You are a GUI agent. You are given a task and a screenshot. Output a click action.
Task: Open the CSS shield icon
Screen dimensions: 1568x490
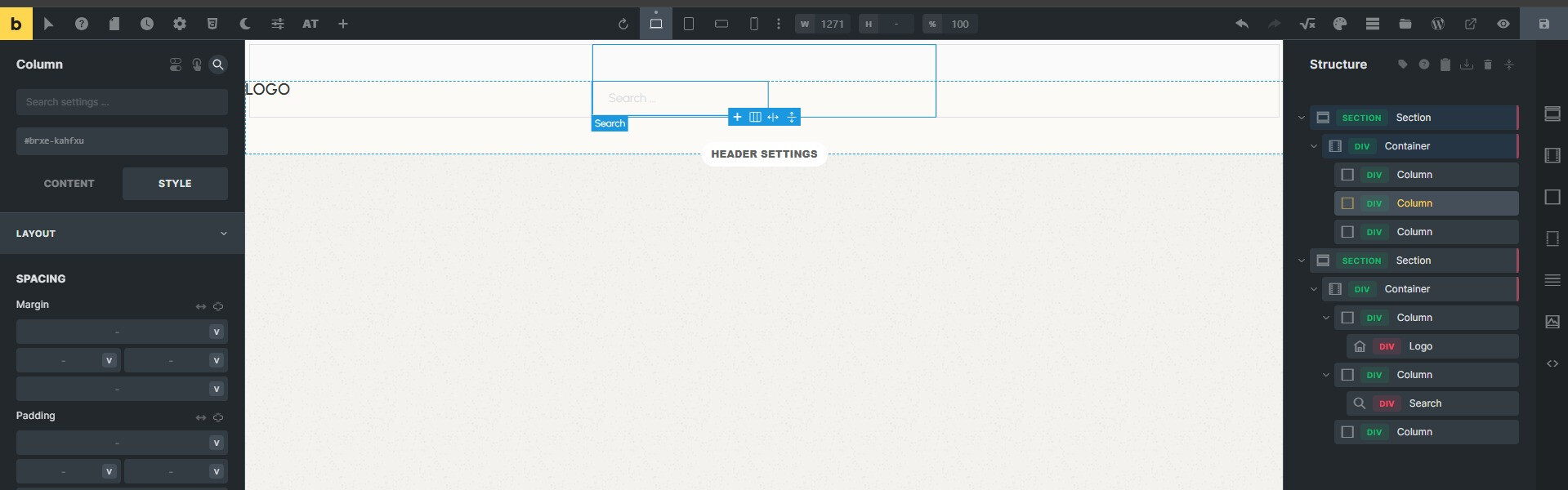(x=212, y=24)
